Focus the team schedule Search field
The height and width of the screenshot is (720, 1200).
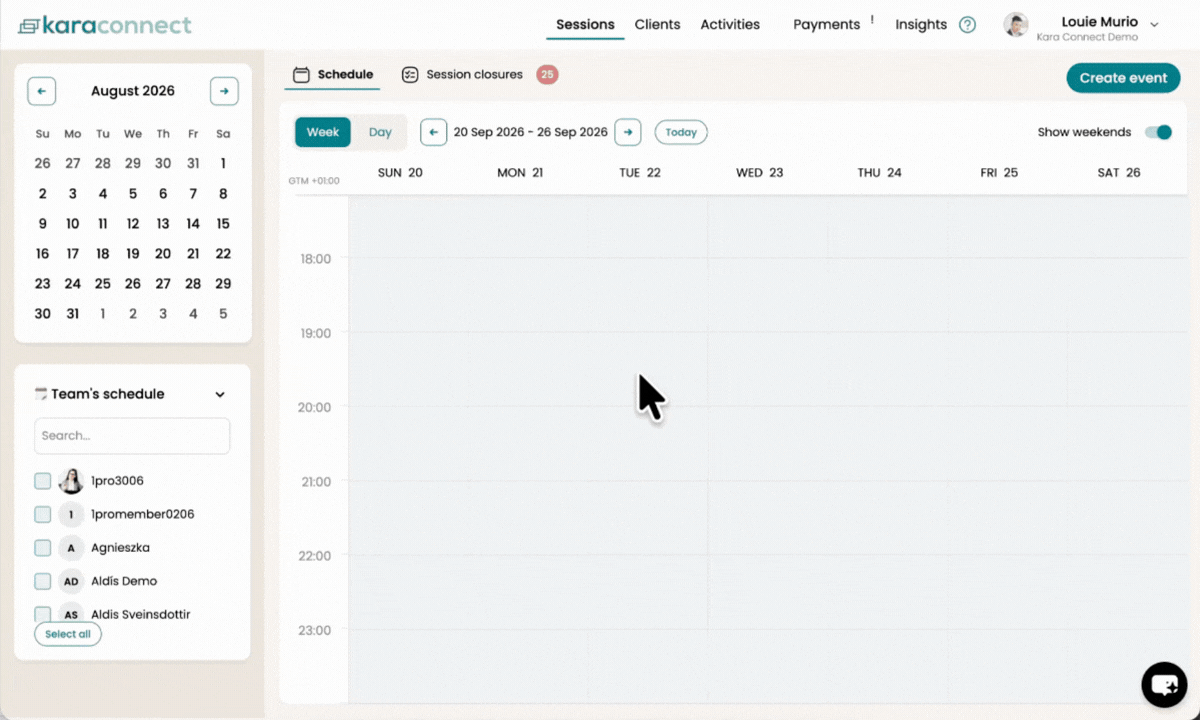pos(132,436)
